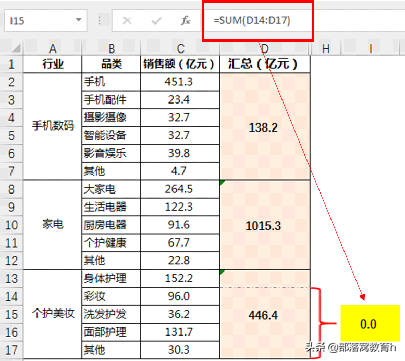Viewport: 405px width, 361px height.
Task: Click cell 大家电
Action: tap(111, 189)
